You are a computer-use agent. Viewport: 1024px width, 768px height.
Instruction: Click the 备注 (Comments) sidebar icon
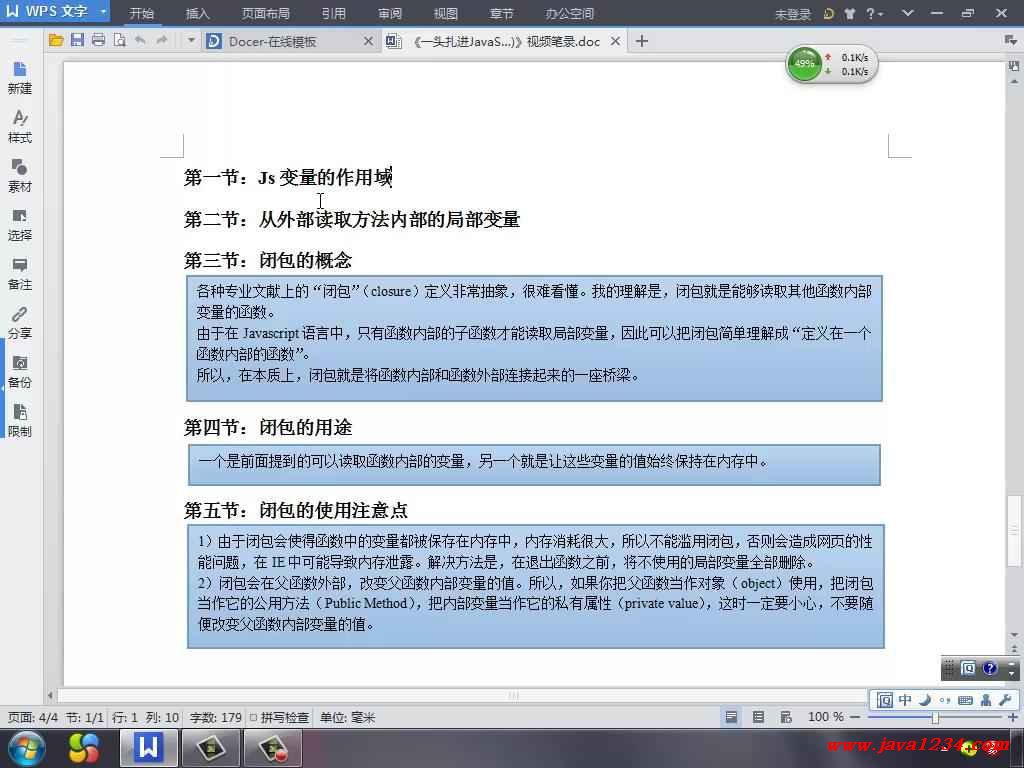tap(20, 273)
